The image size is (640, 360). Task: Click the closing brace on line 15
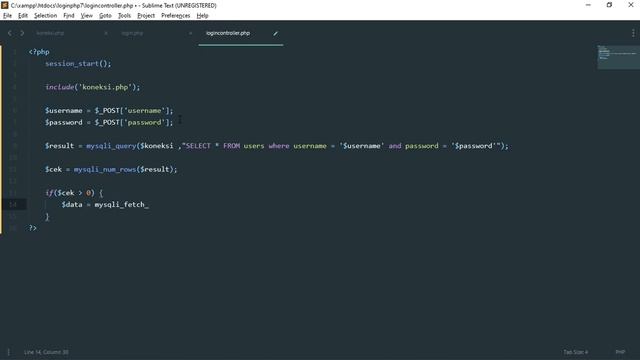click(47, 216)
